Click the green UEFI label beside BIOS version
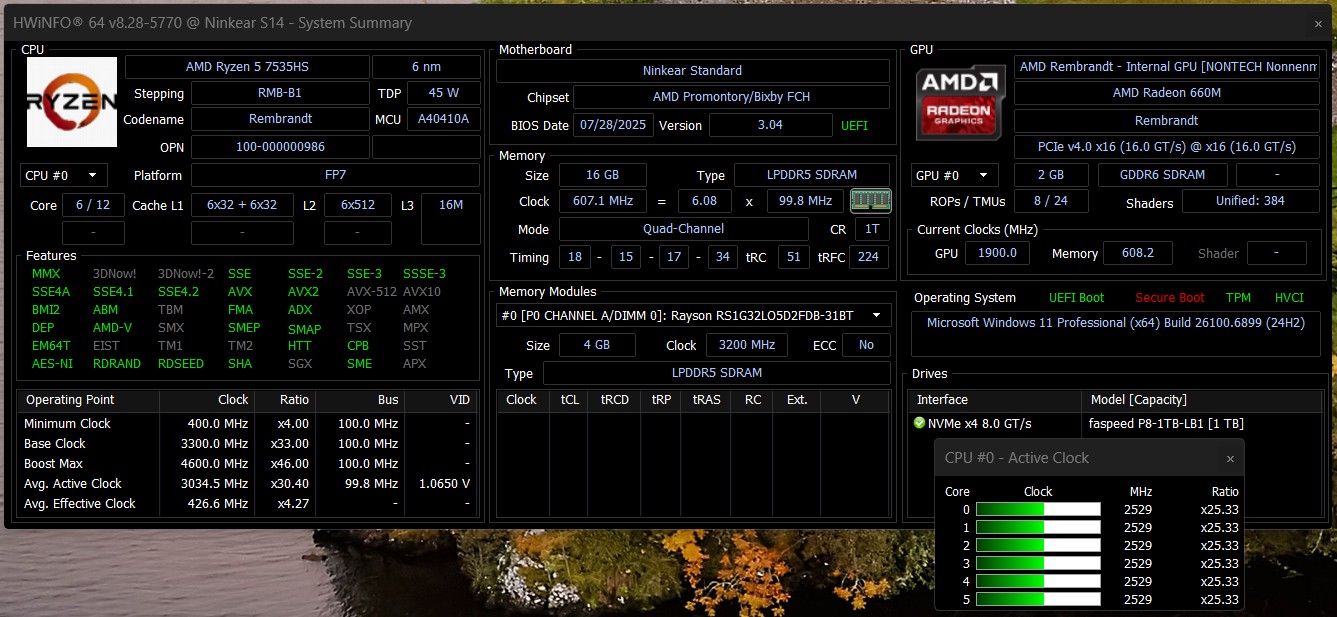This screenshot has height=617, width=1337. [x=854, y=126]
